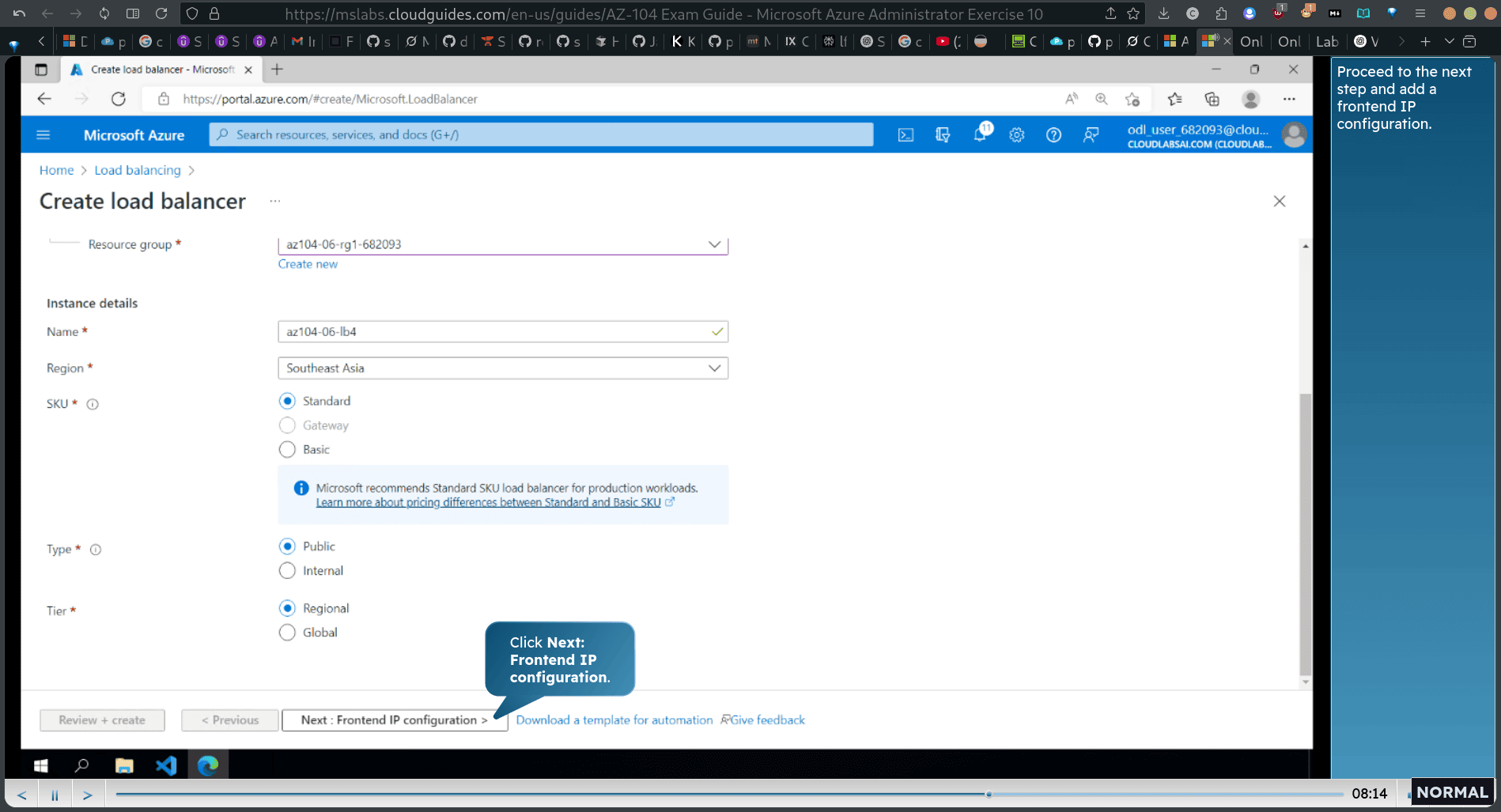Open the Create load balancer ellipsis menu
The width and height of the screenshot is (1501, 812).
[274, 201]
